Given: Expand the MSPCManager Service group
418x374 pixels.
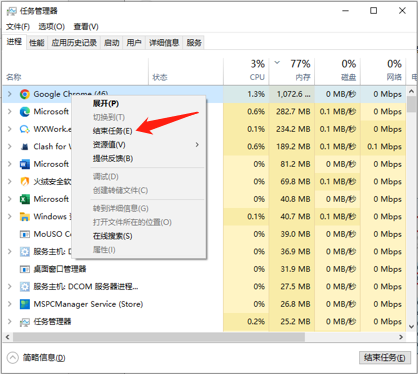Looking at the screenshot, I should point(10,304).
